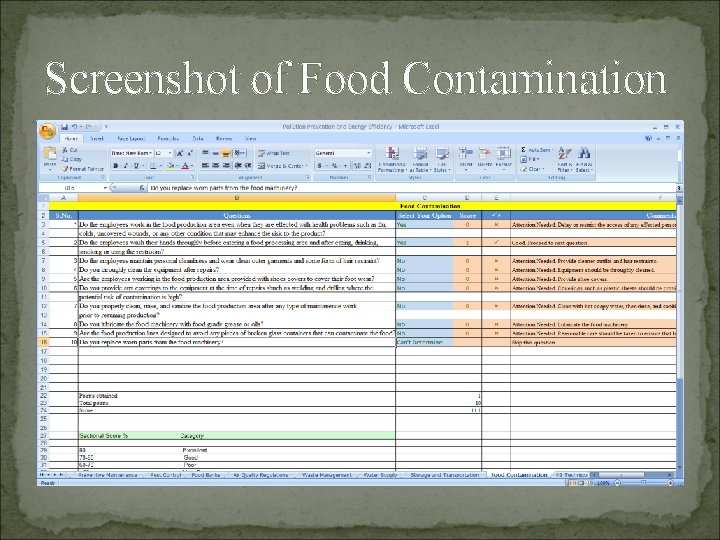This screenshot has width=720, height=540.
Task: Open the Borders dropdown arrow
Action: pos(160,165)
